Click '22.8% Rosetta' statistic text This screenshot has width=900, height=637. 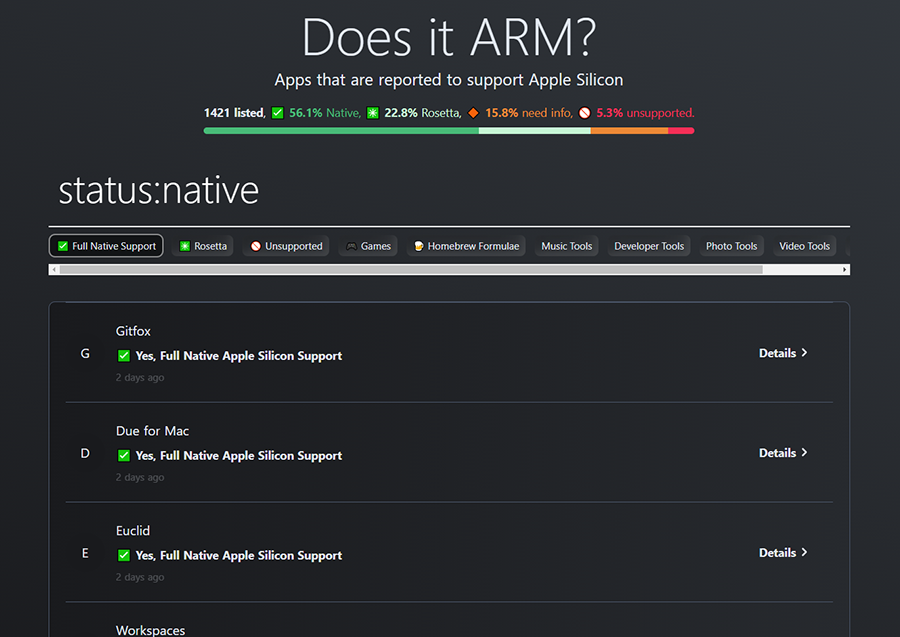pyautogui.click(x=422, y=113)
